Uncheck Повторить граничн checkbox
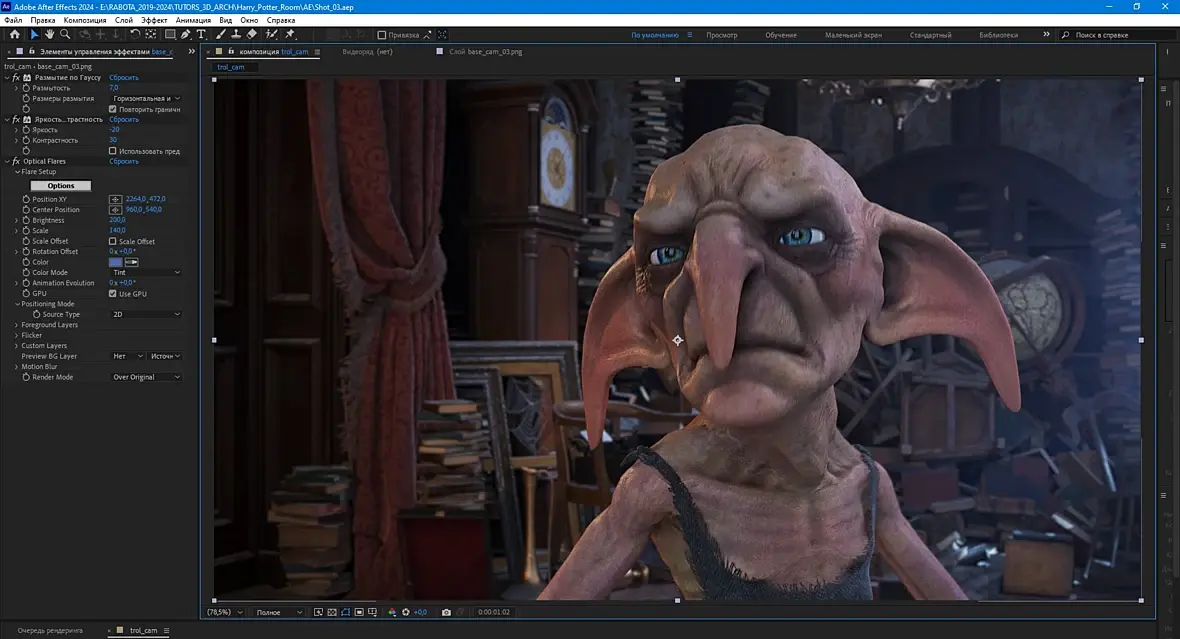 (x=113, y=109)
